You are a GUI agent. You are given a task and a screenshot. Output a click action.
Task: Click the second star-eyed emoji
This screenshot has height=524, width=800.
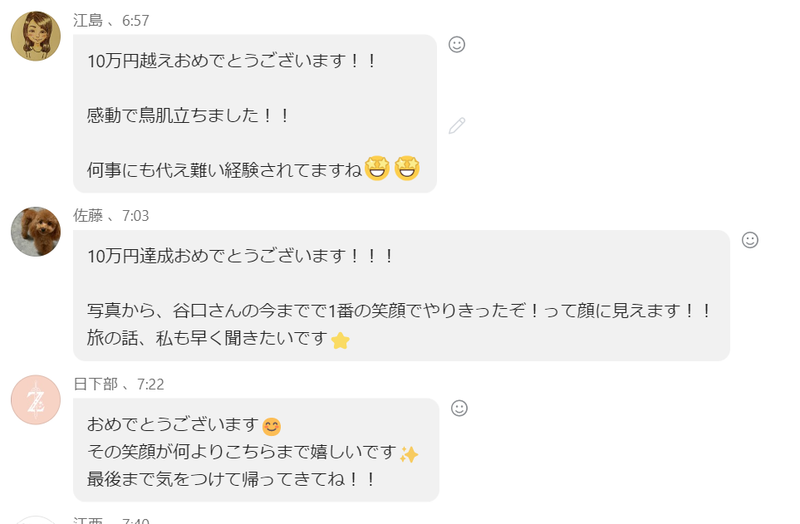(407, 169)
